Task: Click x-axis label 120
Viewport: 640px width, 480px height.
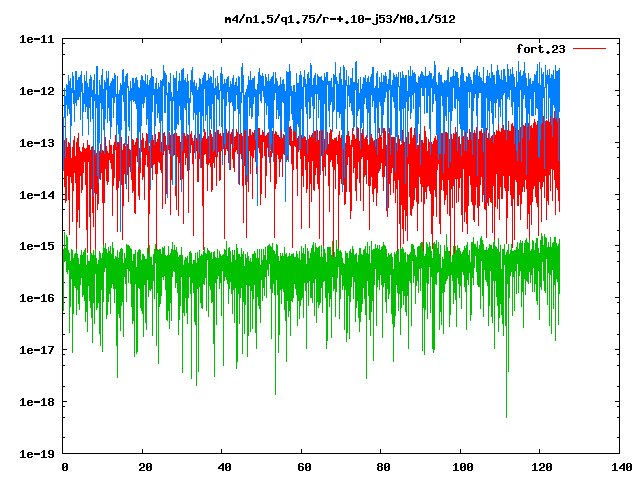Action: pyautogui.click(x=542, y=467)
